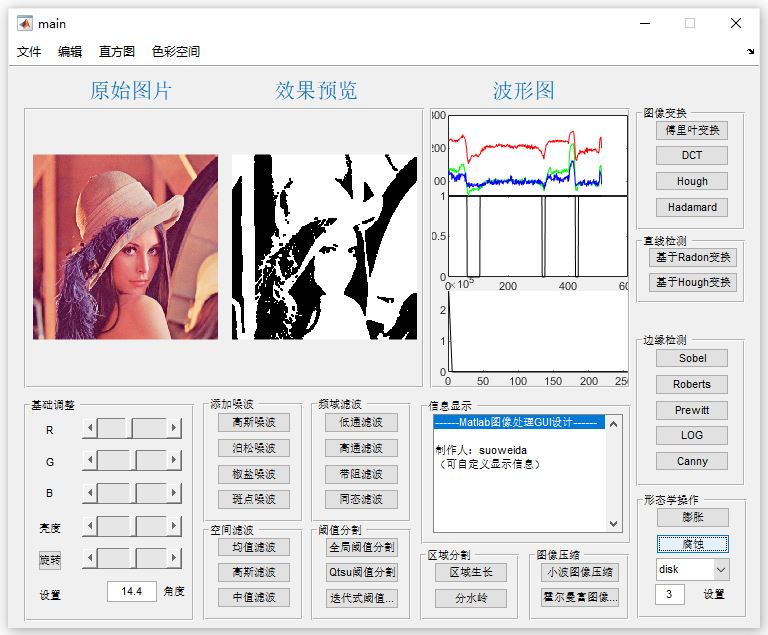This screenshot has height=635, width=768.
Task: Click left arrow of B slider
Action: pos(90,493)
